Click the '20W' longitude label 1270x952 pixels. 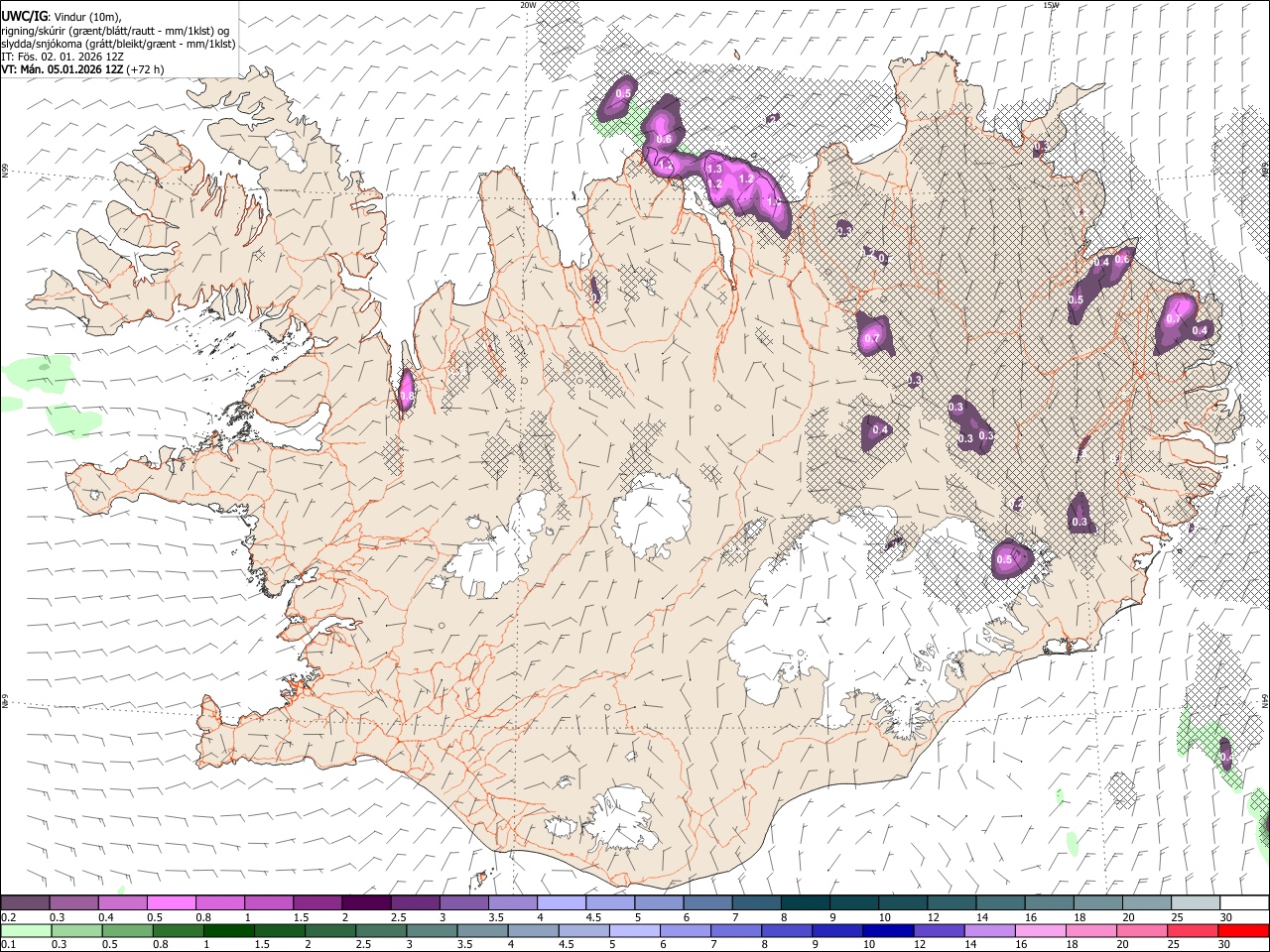[528, 4]
